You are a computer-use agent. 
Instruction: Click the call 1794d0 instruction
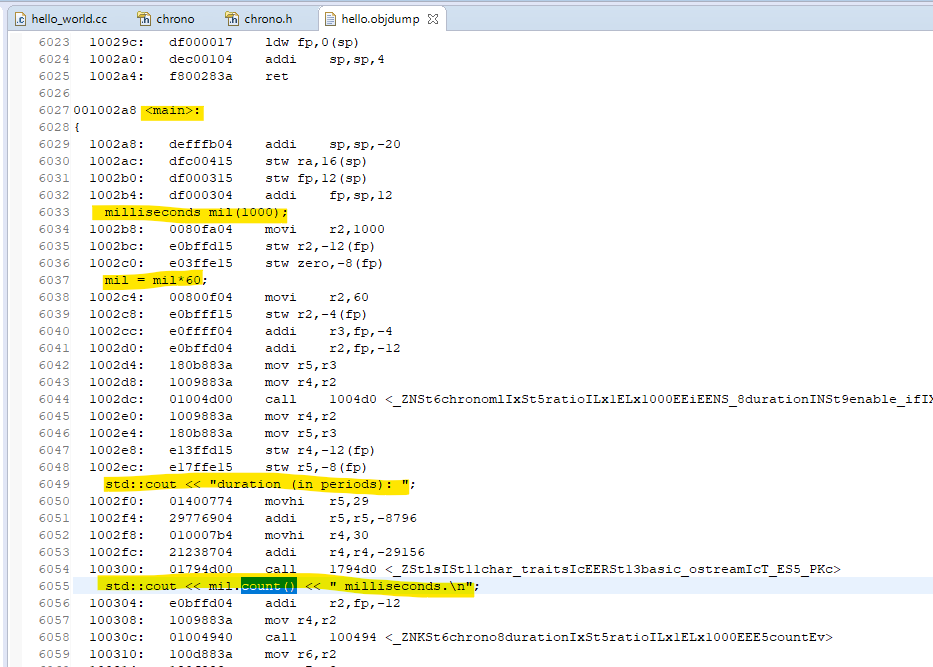[321, 569]
